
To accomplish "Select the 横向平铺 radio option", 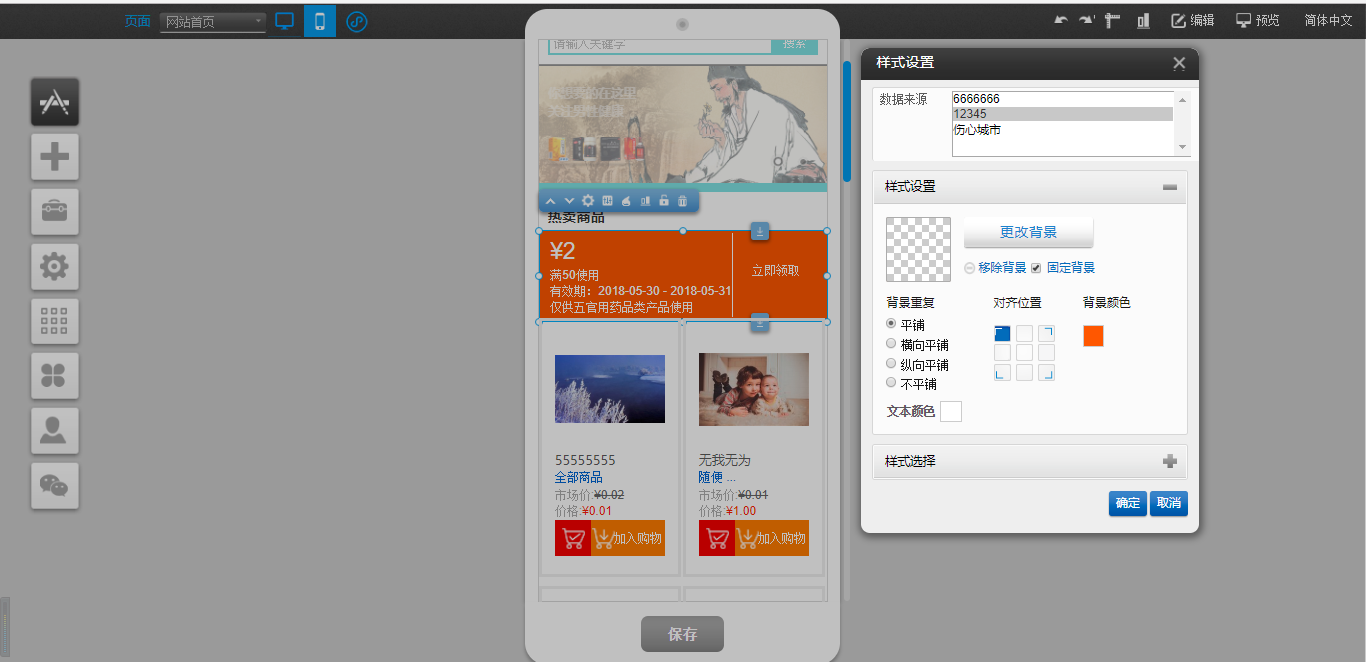I will click(x=891, y=344).
